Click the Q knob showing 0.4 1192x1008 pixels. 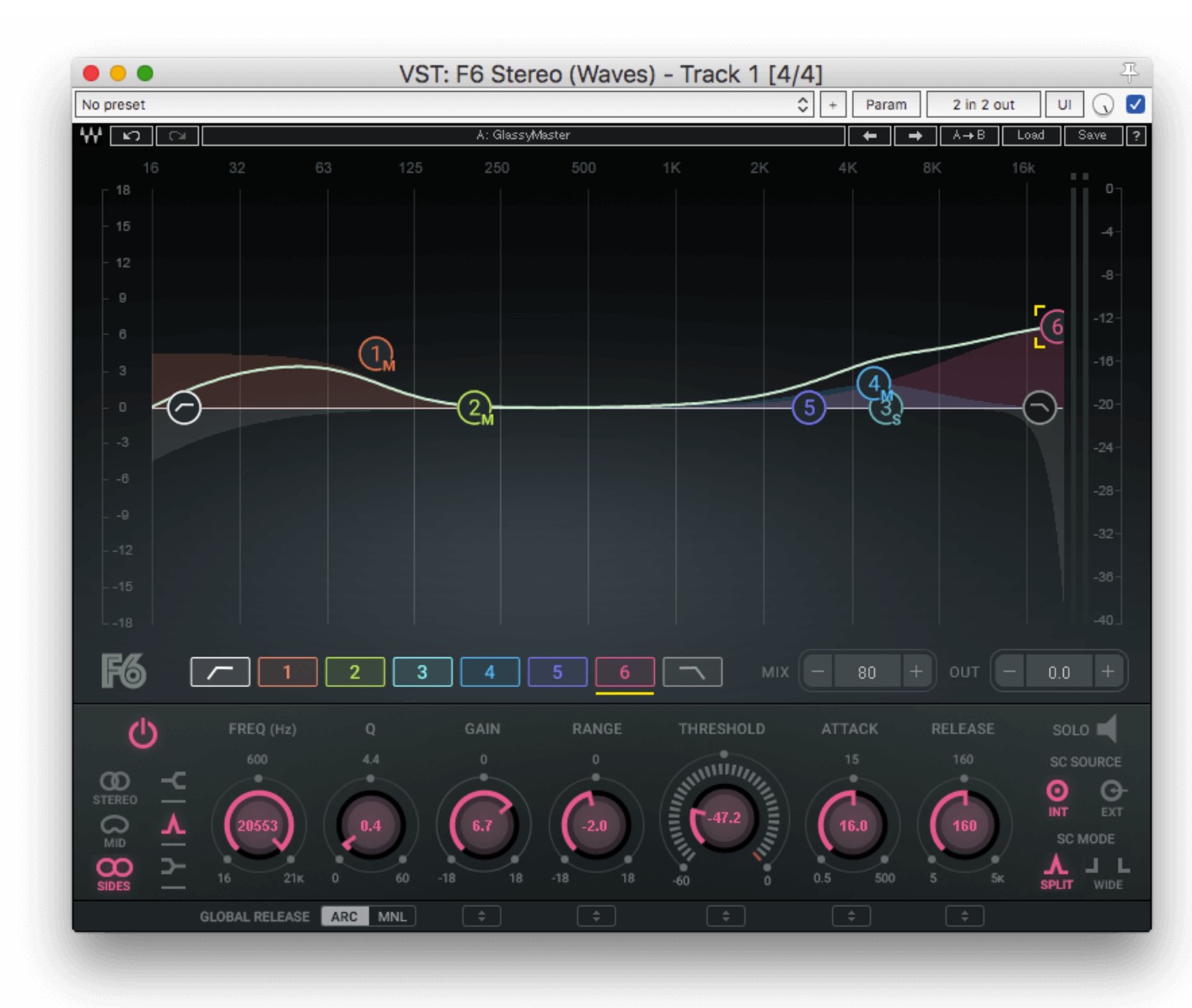point(371,825)
